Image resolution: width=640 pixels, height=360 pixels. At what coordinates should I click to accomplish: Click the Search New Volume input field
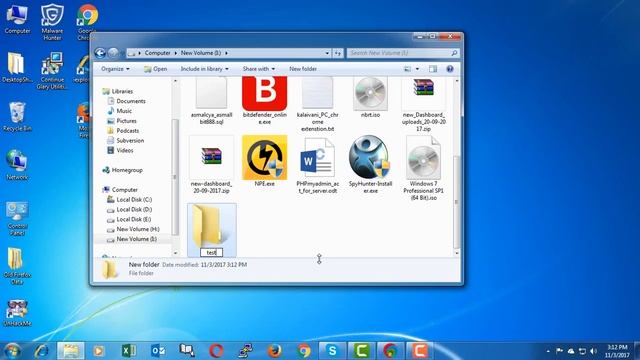403,53
